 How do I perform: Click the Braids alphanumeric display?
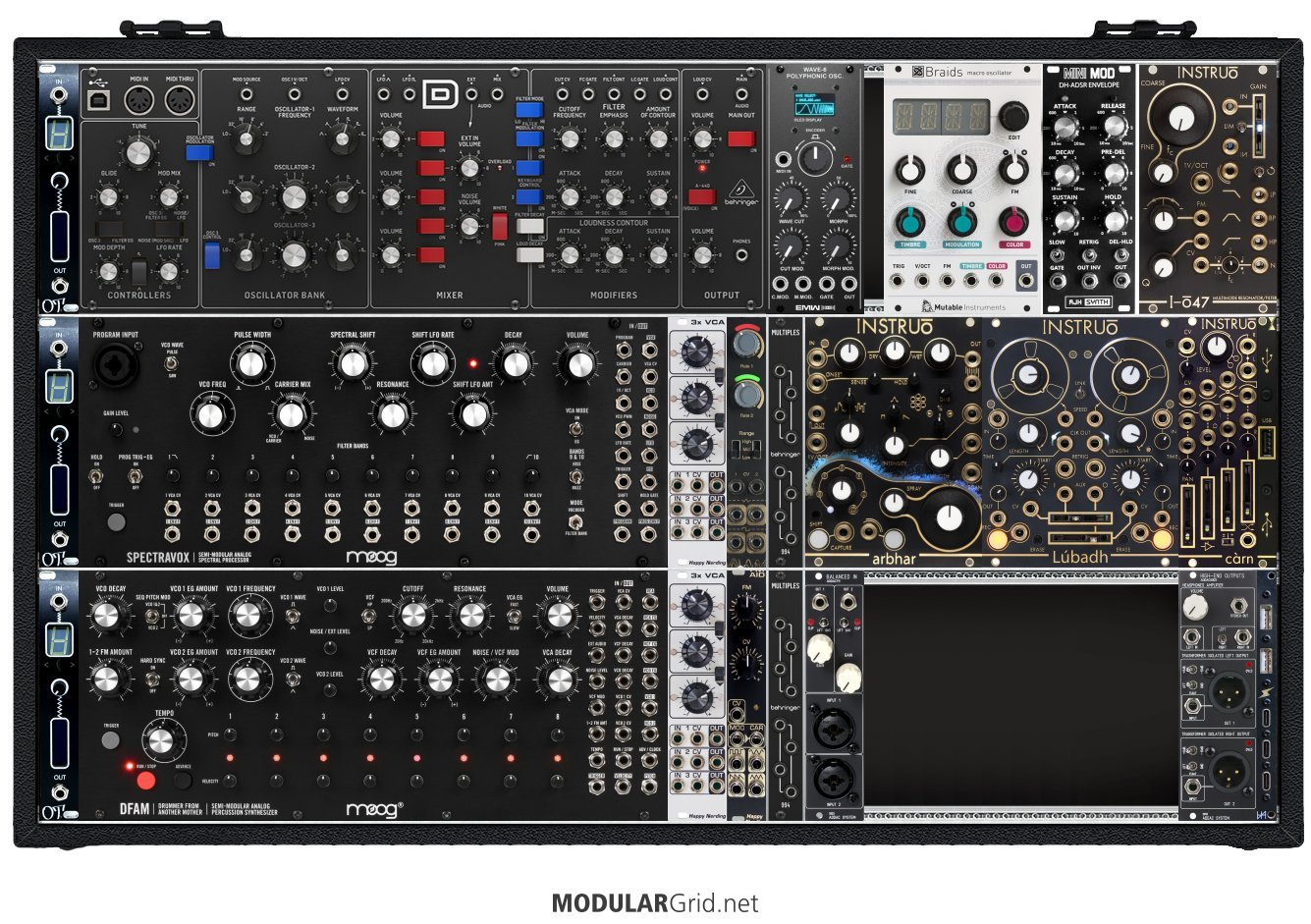point(941,118)
